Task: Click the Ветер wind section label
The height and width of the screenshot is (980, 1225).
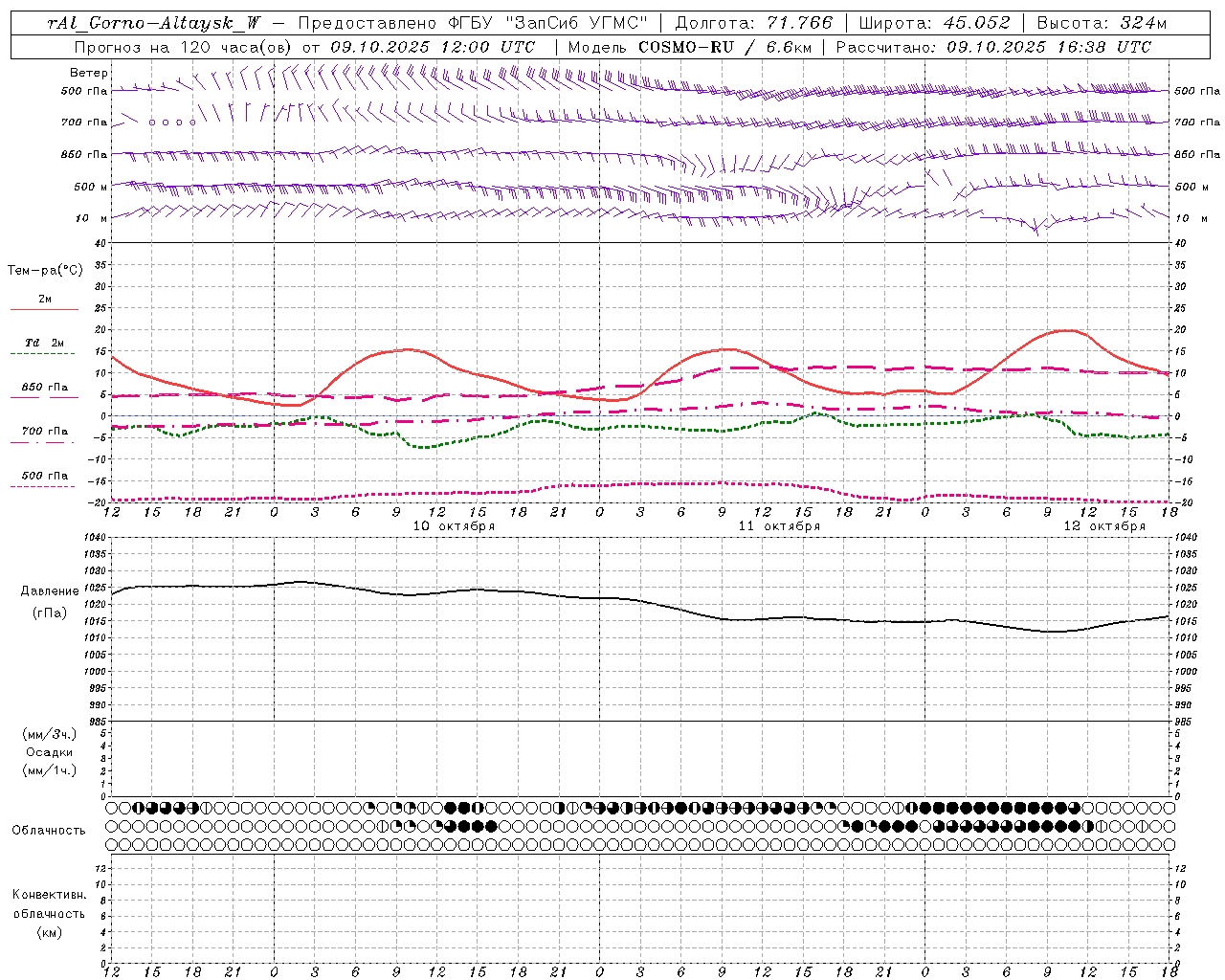Action: pos(89,73)
